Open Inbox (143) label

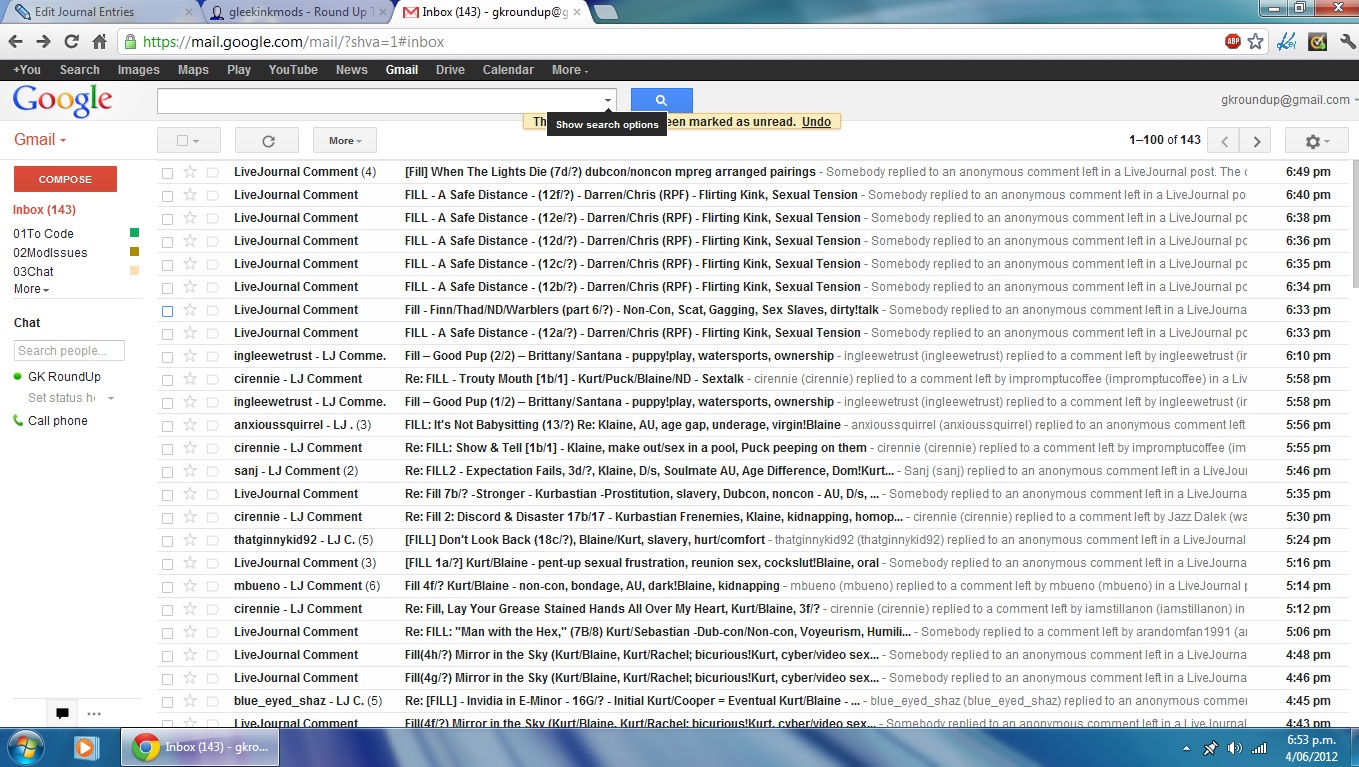coord(44,210)
